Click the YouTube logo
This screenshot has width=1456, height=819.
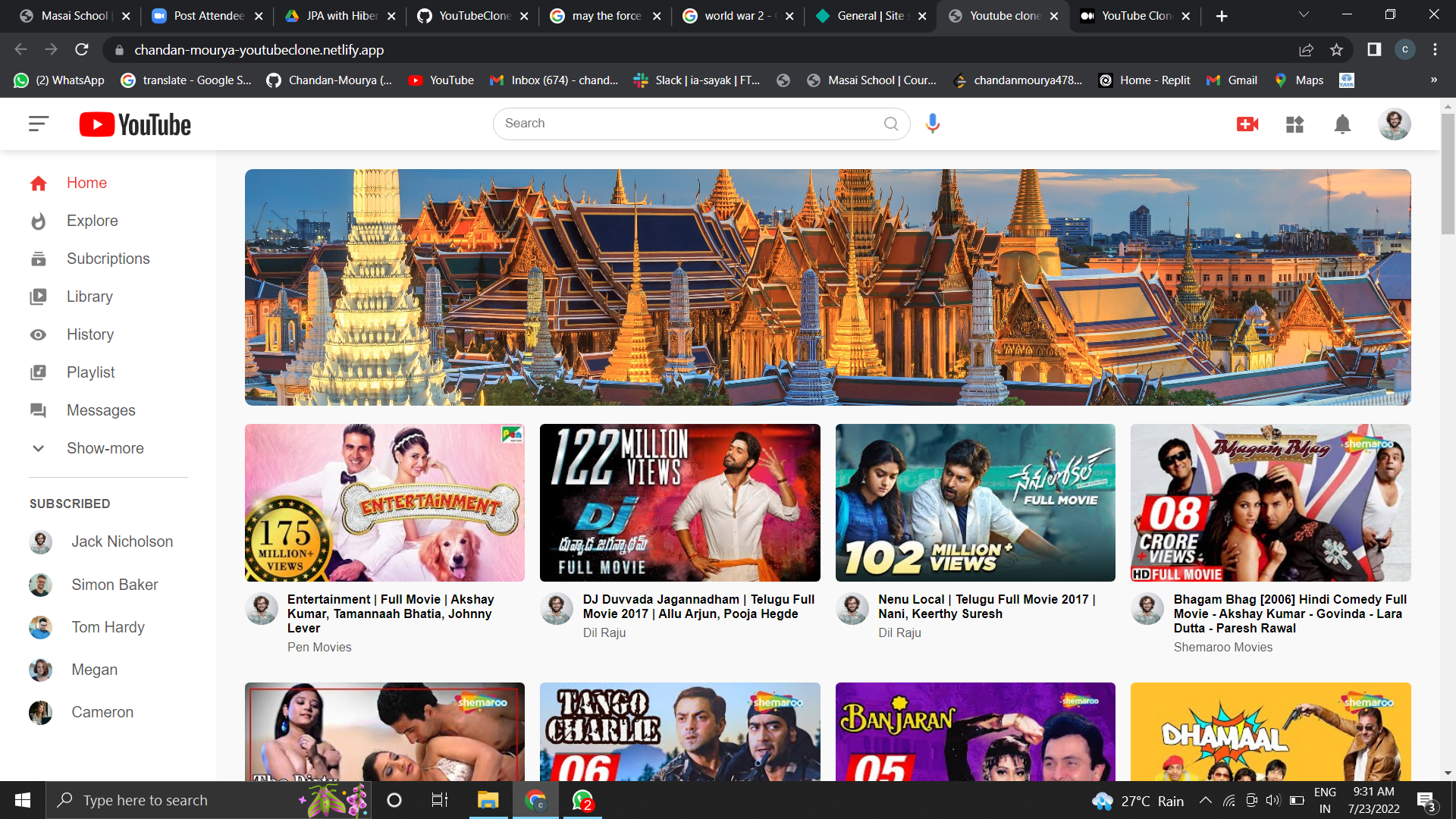135,124
